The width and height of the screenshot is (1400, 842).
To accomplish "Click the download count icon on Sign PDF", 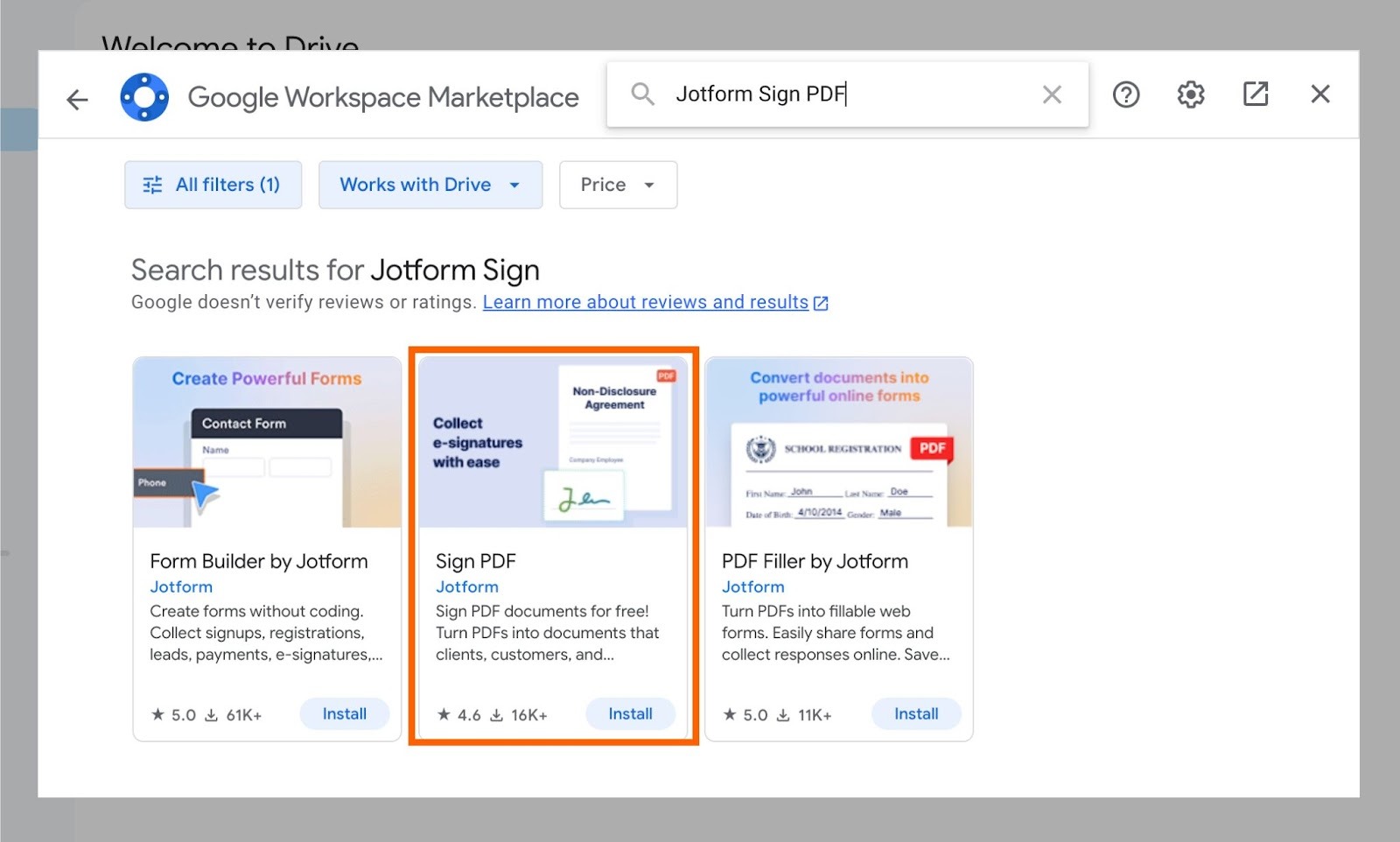I will click(496, 714).
